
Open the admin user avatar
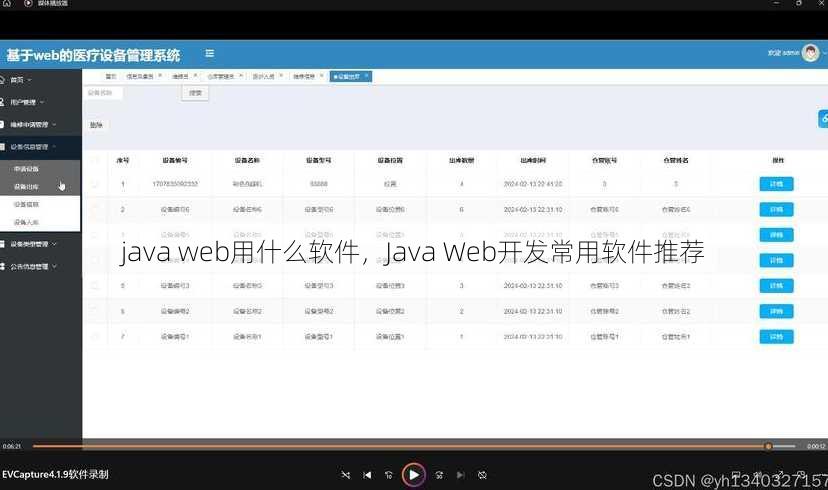point(810,53)
